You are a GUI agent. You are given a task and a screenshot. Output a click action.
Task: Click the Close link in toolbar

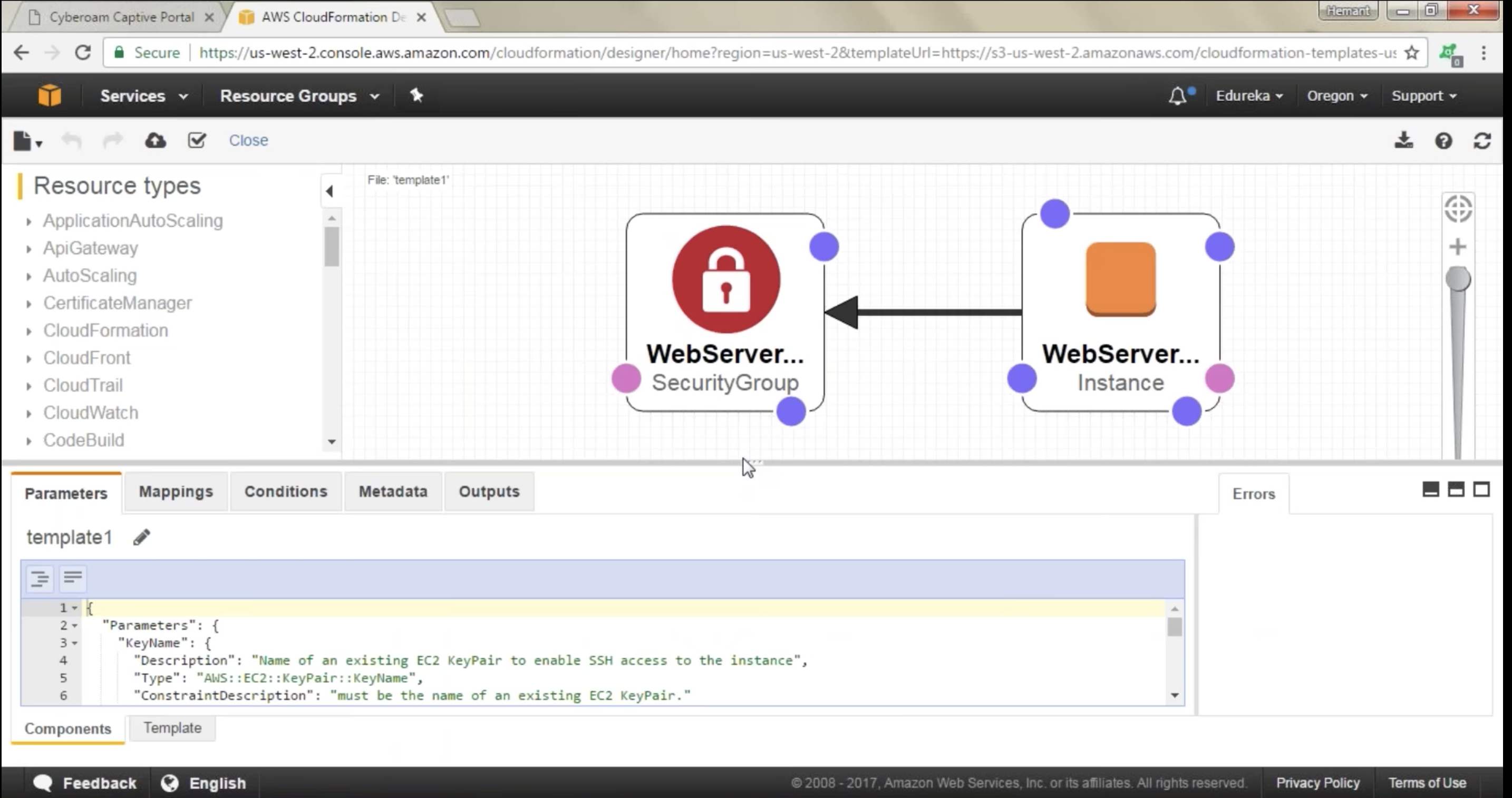click(x=248, y=140)
